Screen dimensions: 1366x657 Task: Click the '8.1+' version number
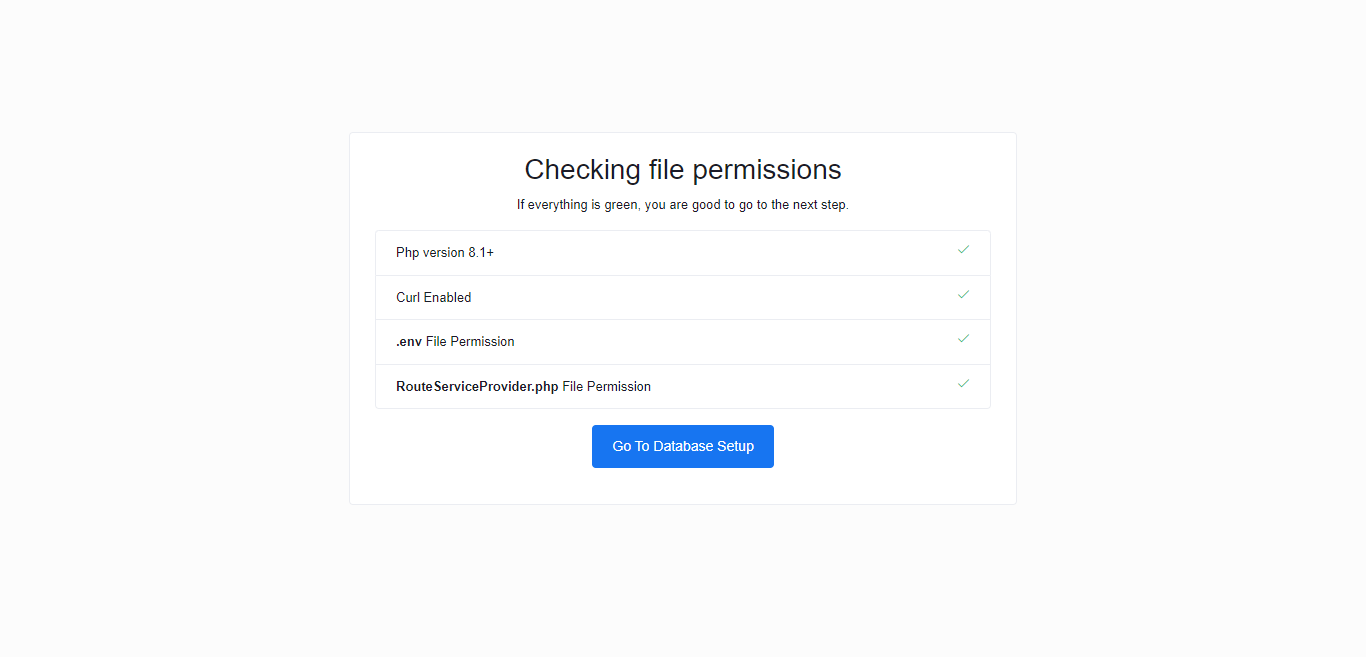click(x=481, y=253)
